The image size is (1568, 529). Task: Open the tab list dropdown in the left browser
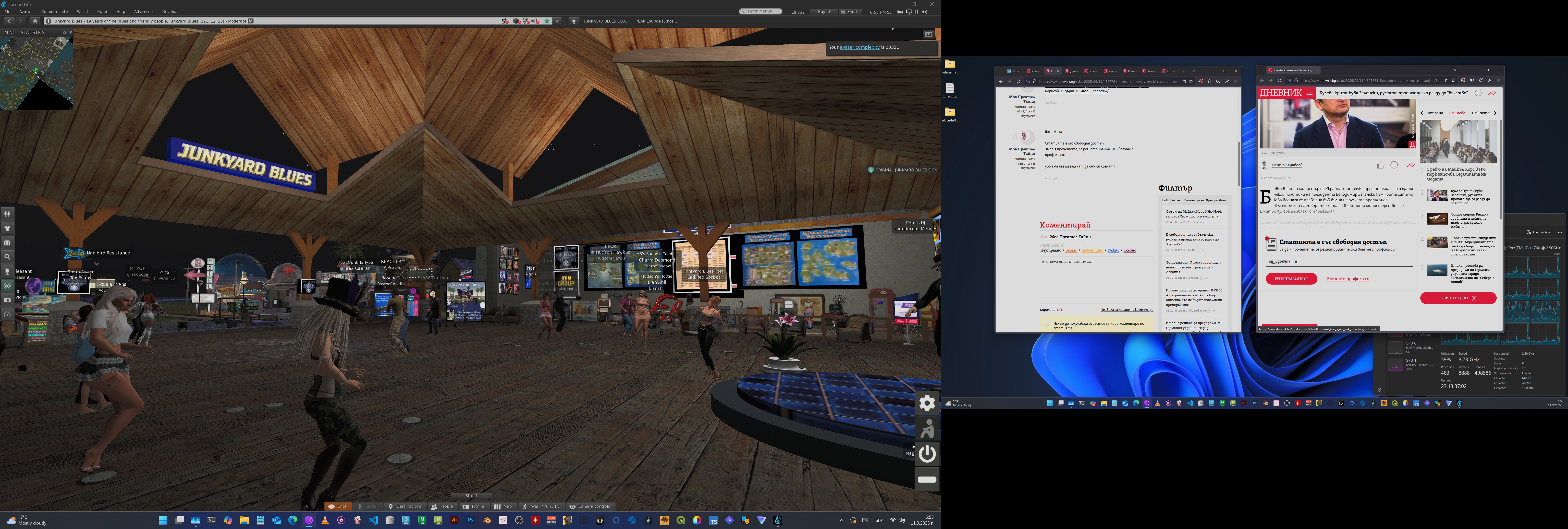(1193, 71)
